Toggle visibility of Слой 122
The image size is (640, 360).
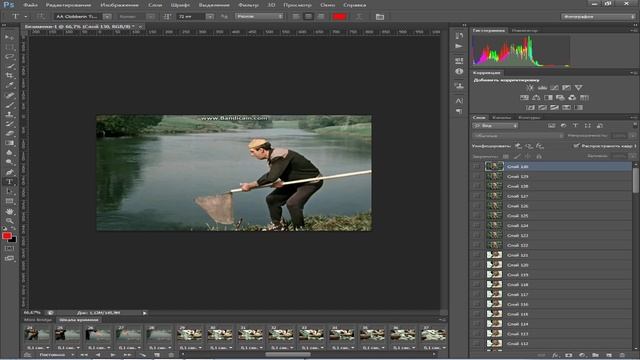coord(477,245)
